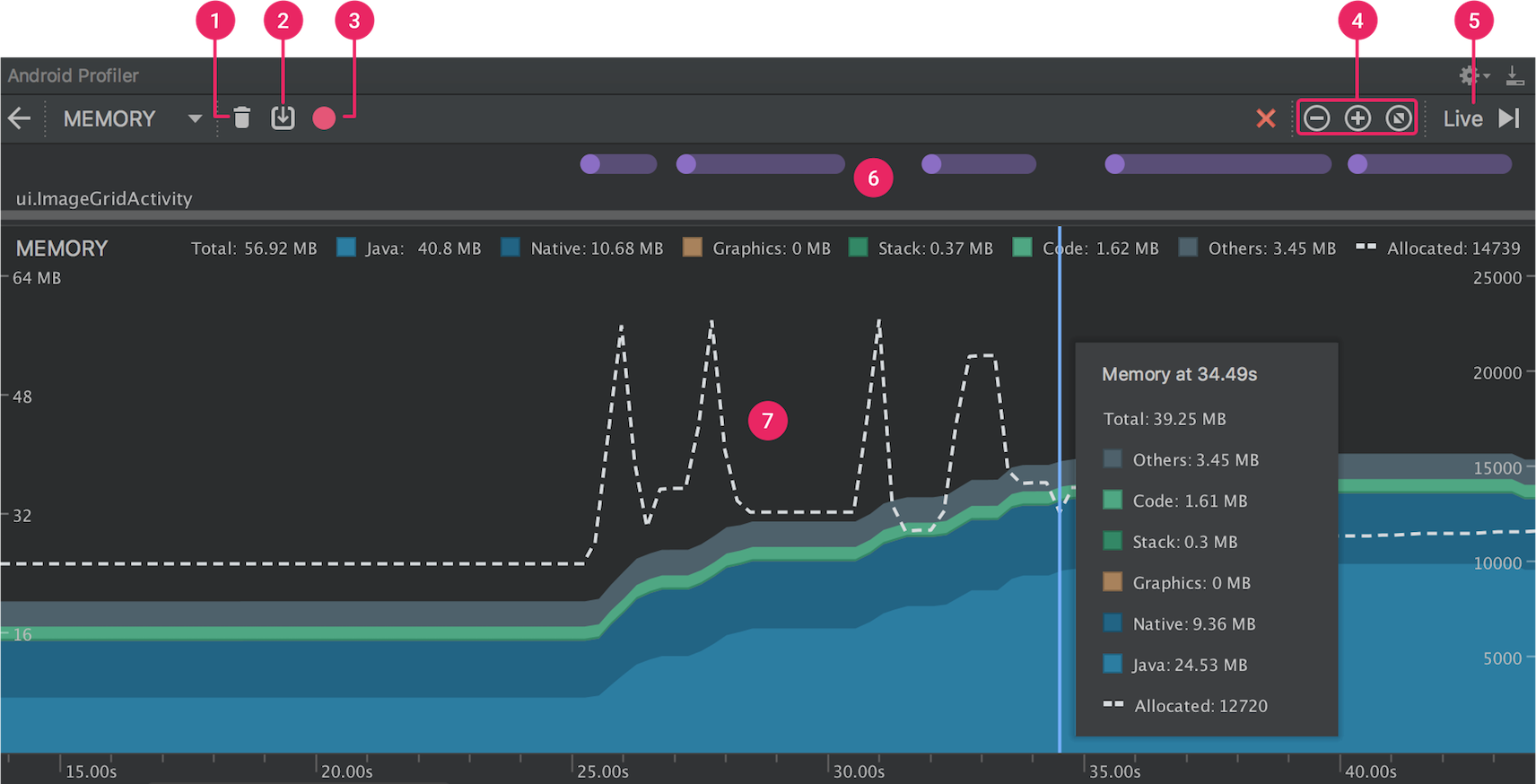Select the first purple event bar in the timeline
This screenshot has height=784, width=1536.
618,164
